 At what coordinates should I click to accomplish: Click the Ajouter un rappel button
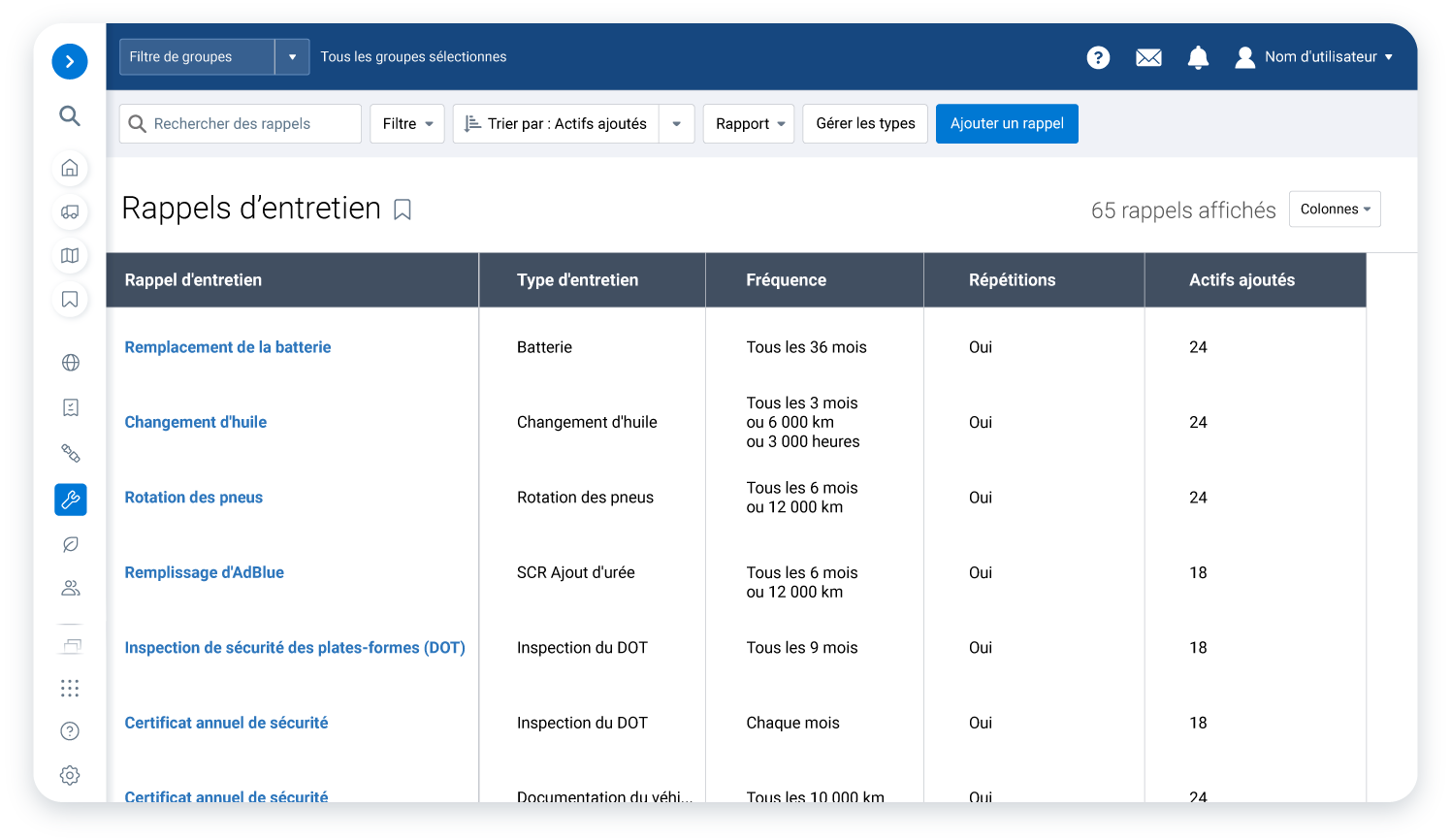(1007, 123)
